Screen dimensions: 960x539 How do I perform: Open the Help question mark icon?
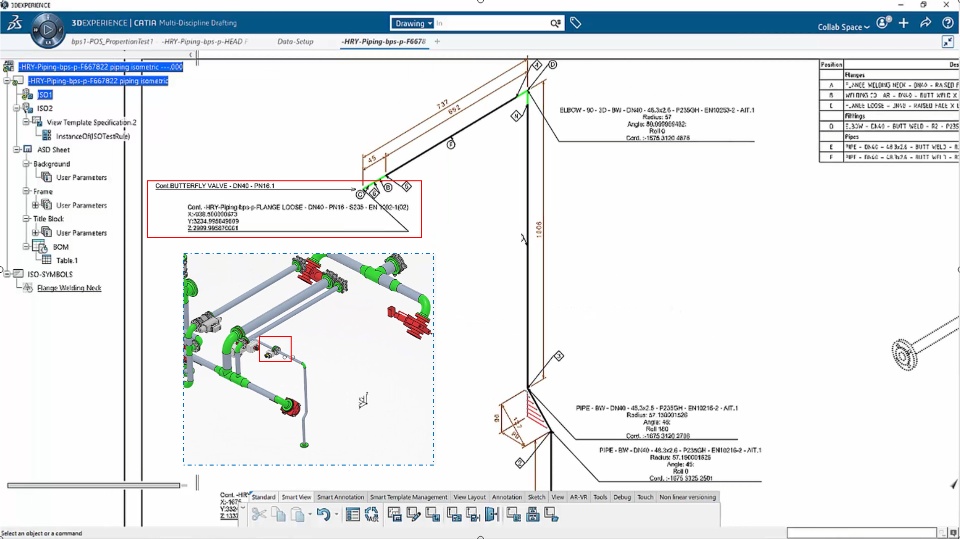tap(947, 23)
